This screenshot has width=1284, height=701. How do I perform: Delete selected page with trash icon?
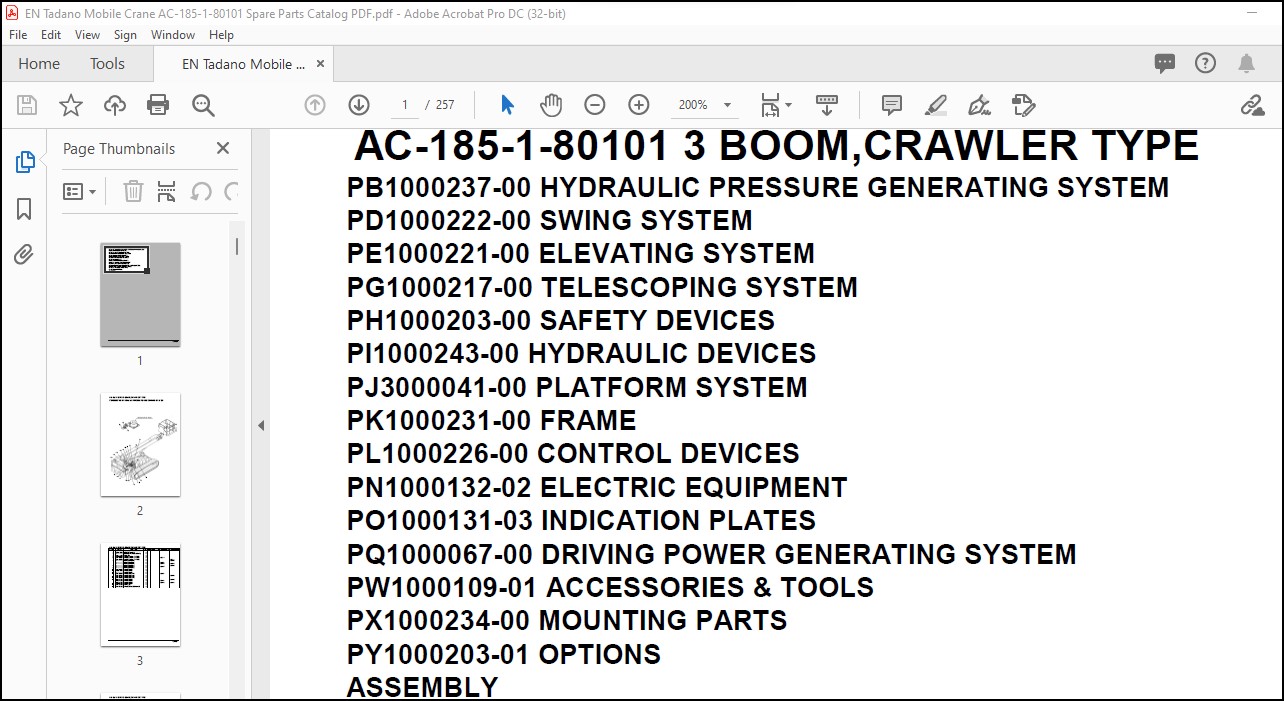pos(133,191)
